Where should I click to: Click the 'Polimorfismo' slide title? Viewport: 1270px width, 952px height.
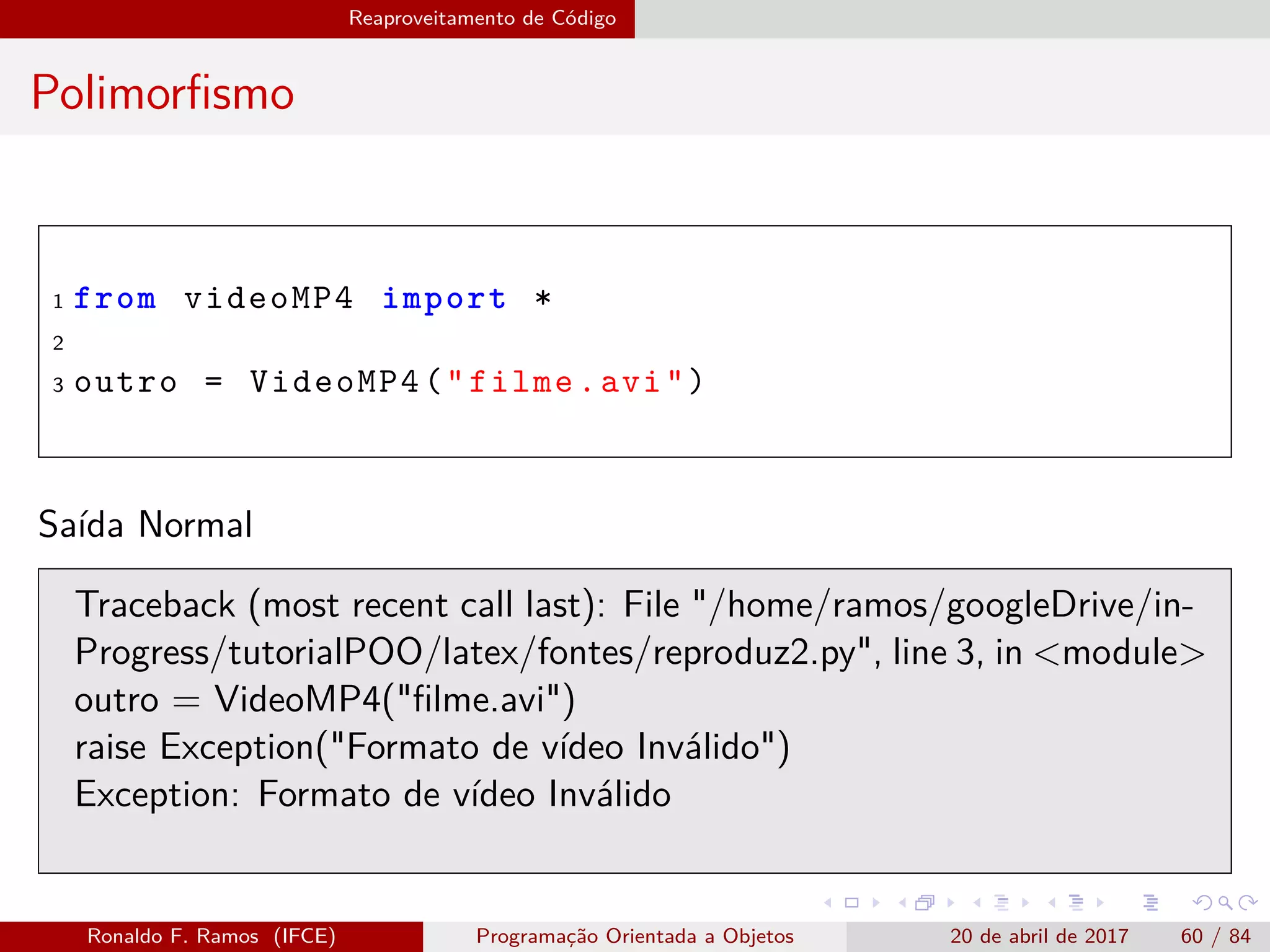click(162, 92)
